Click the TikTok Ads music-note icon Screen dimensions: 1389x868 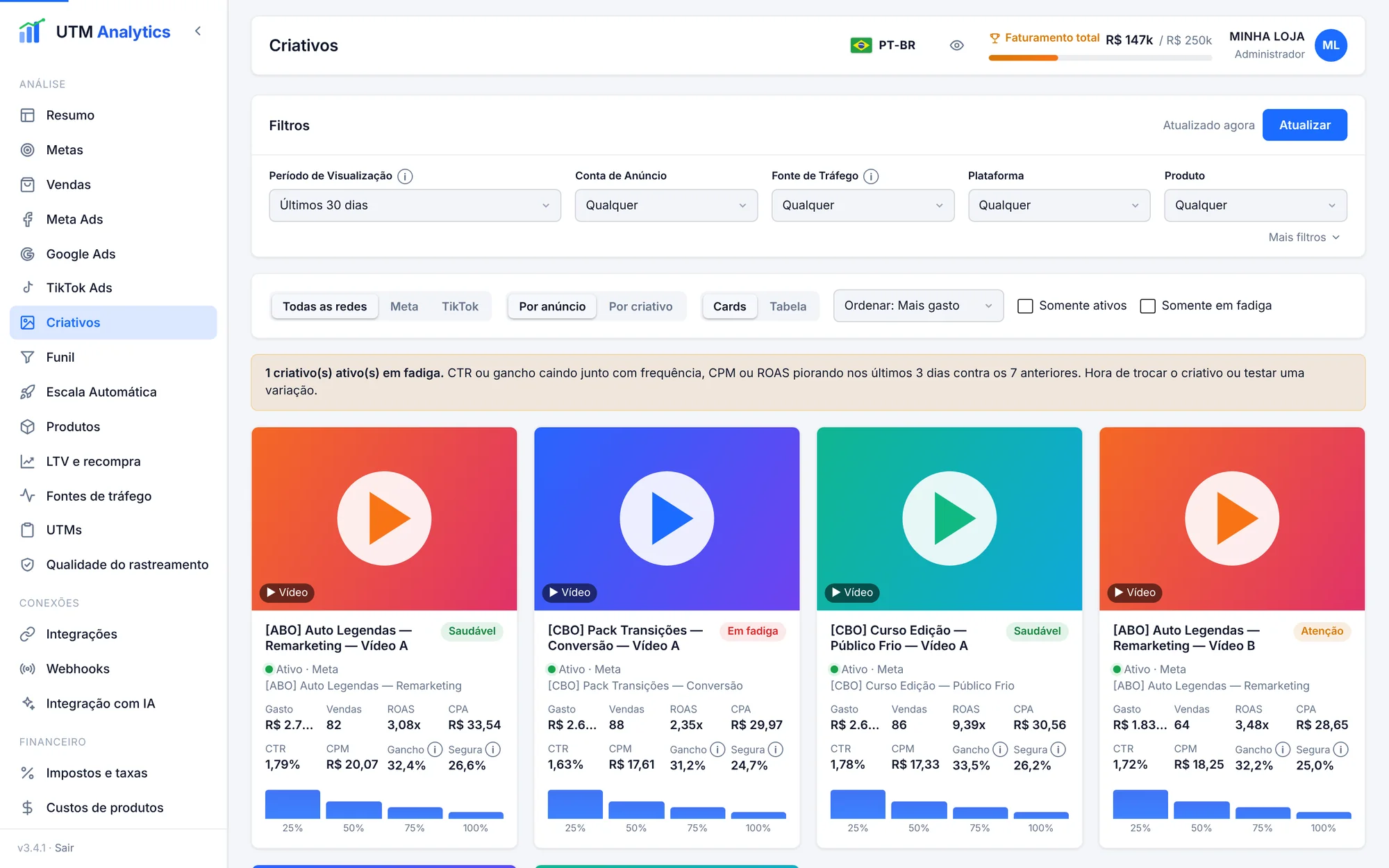(x=28, y=287)
